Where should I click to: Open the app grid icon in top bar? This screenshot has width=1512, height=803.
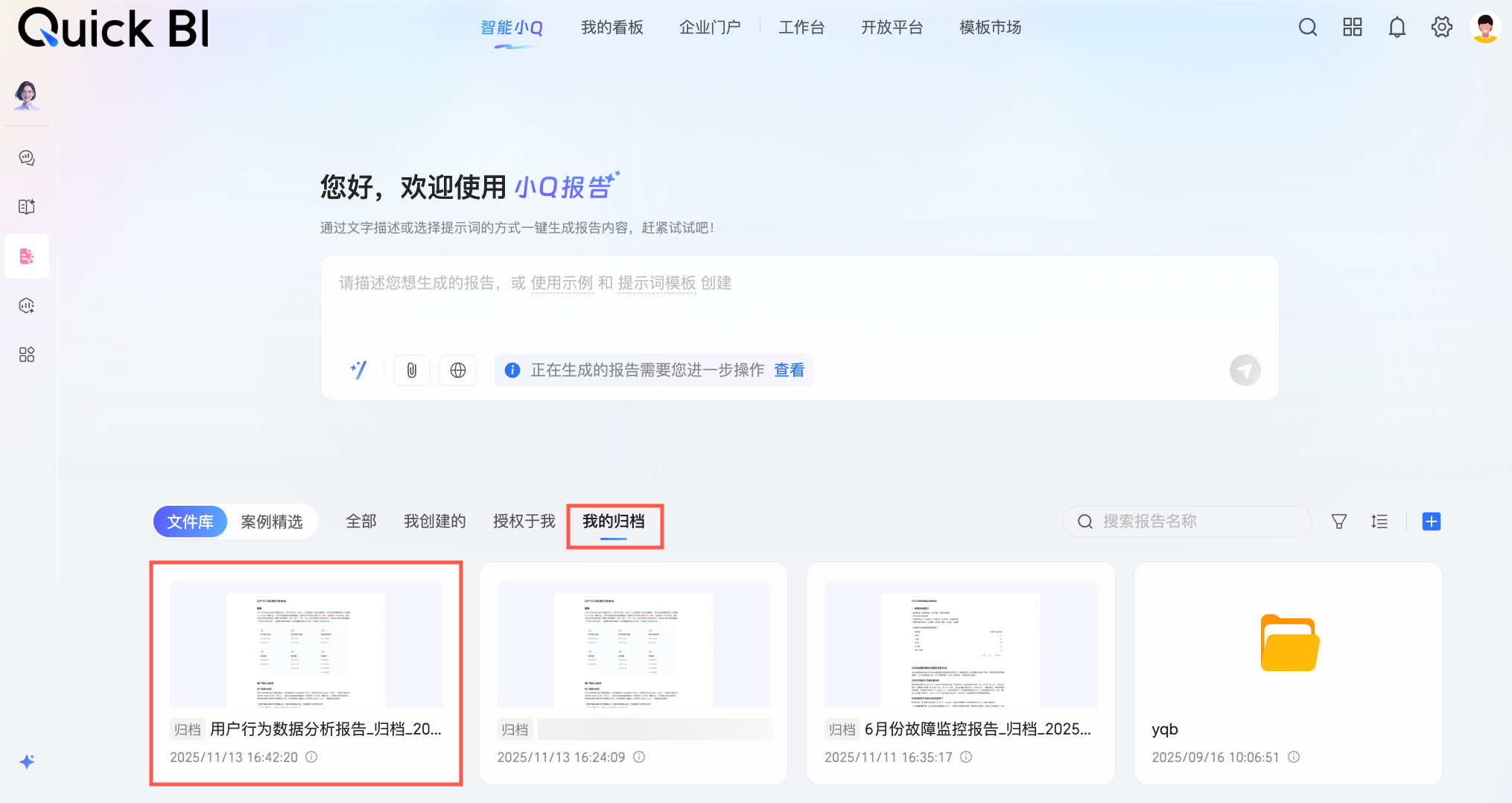click(x=1353, y=28)
